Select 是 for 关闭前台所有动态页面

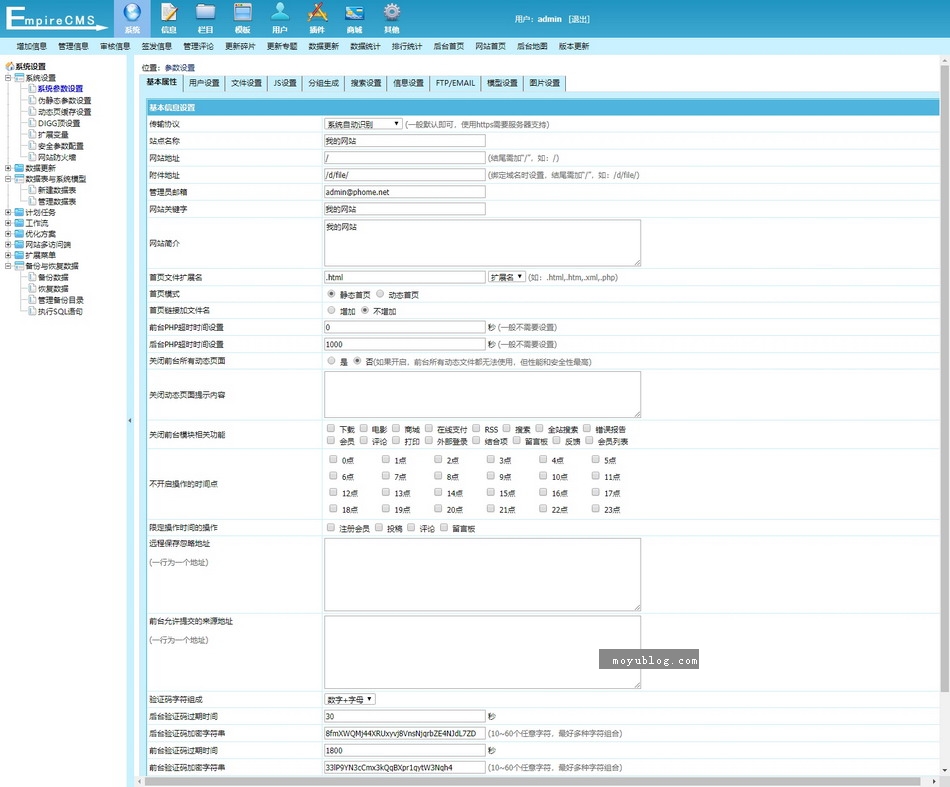331,360
